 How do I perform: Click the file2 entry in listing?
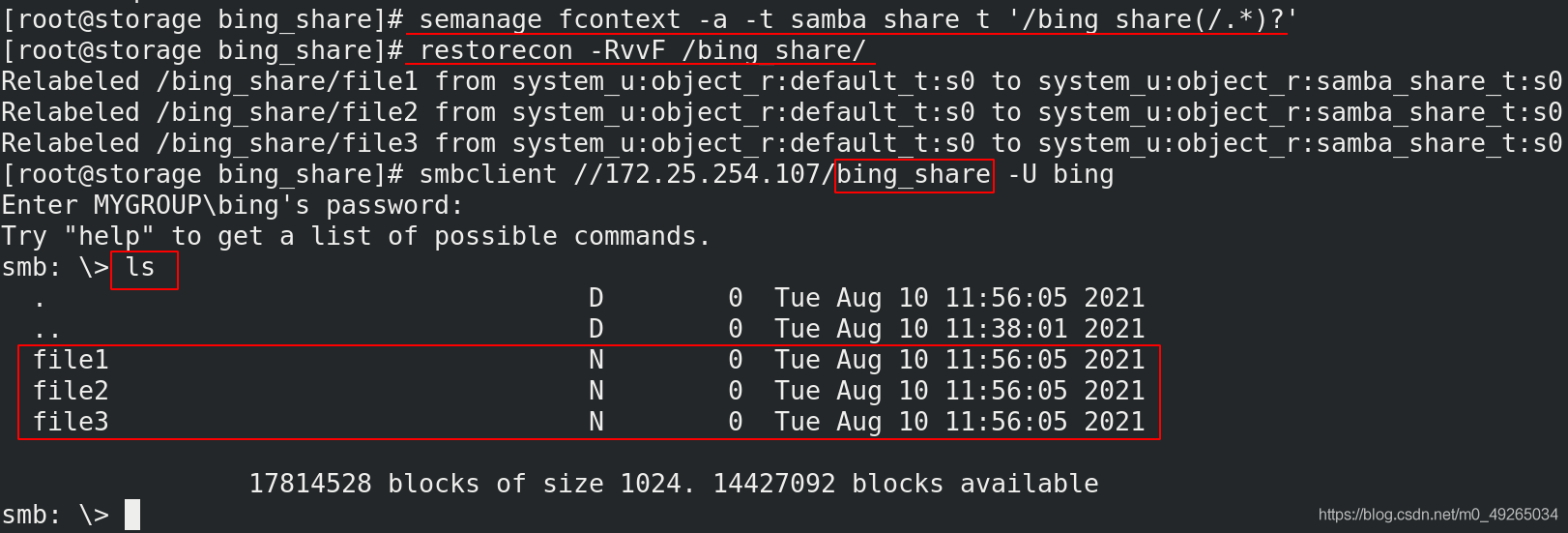point(71,391)
